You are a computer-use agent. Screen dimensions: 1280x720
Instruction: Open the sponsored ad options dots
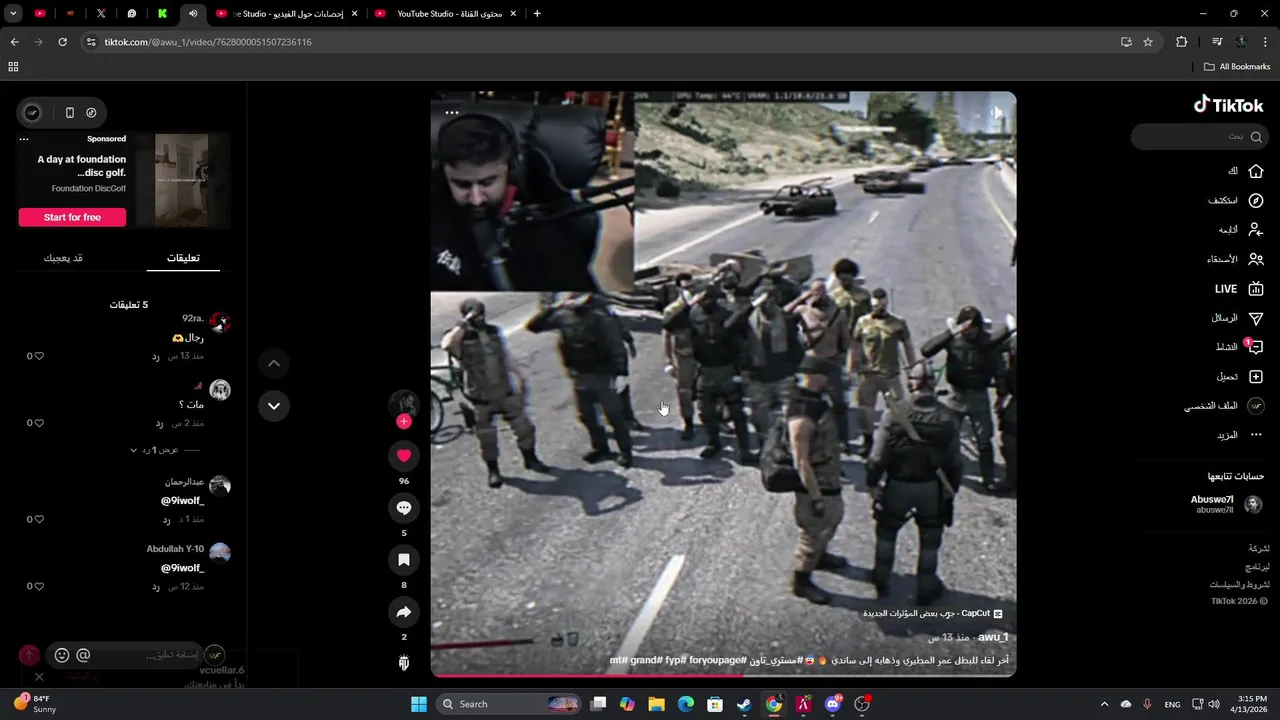24,139
